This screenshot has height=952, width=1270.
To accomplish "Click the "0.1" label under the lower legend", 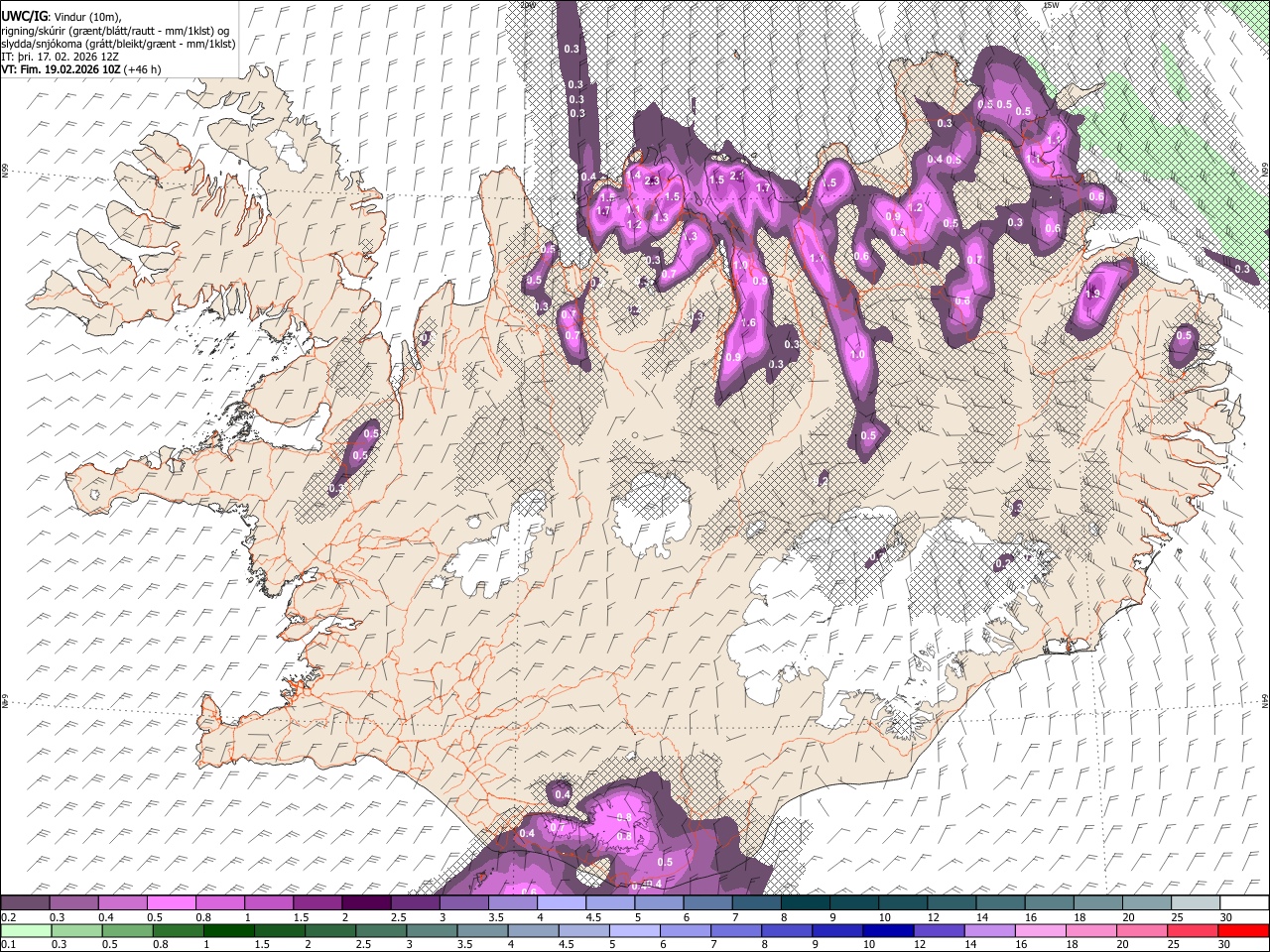I will tap(9, 944).
